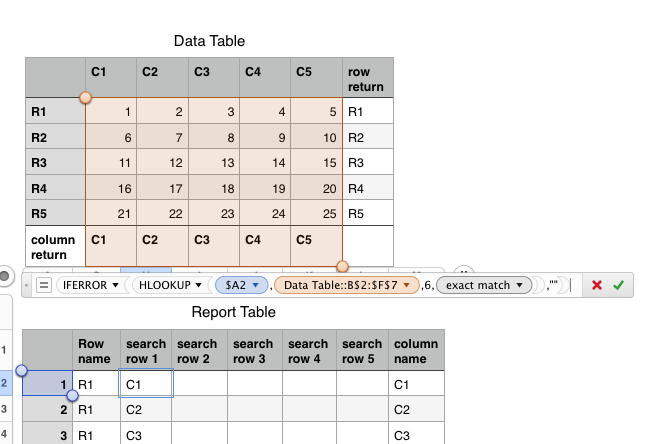Open the $A2 reference options arrow
The image size is (664, 444).
[x=255, y=285]
